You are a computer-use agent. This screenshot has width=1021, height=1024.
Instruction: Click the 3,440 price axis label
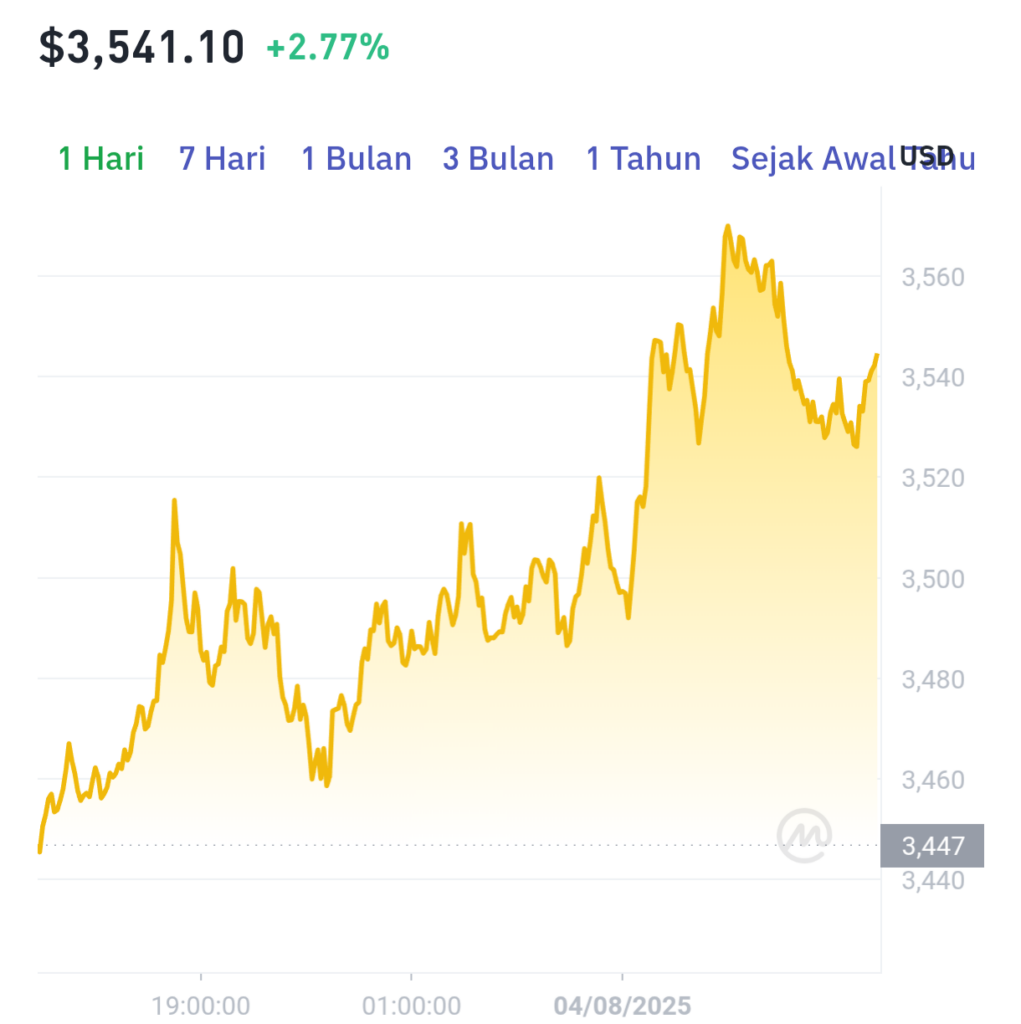tap(933, 881)
